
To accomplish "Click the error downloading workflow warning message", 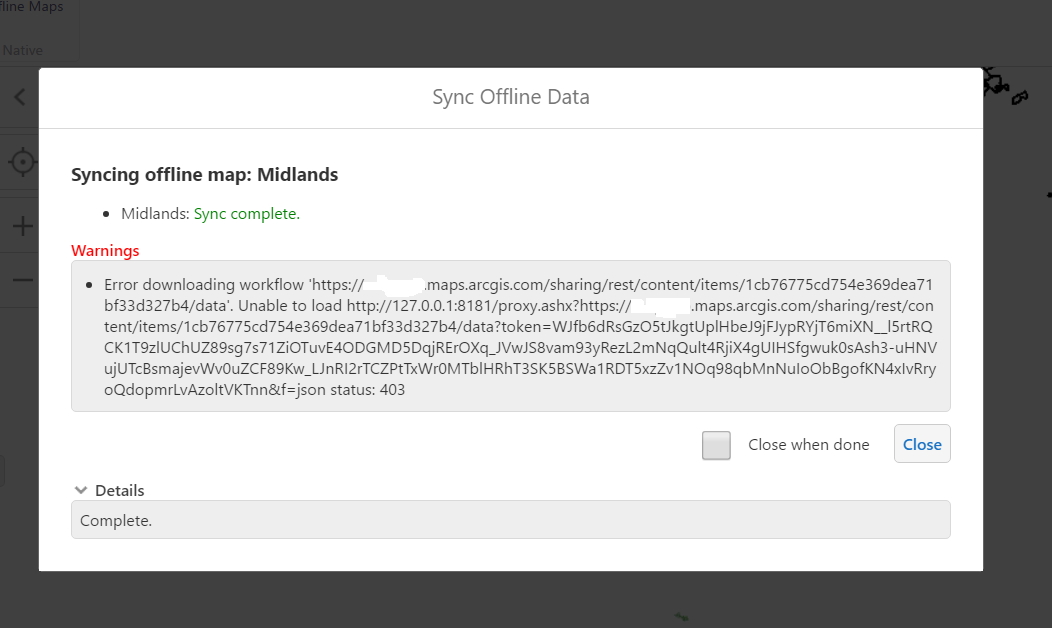I will pos(519,337).
